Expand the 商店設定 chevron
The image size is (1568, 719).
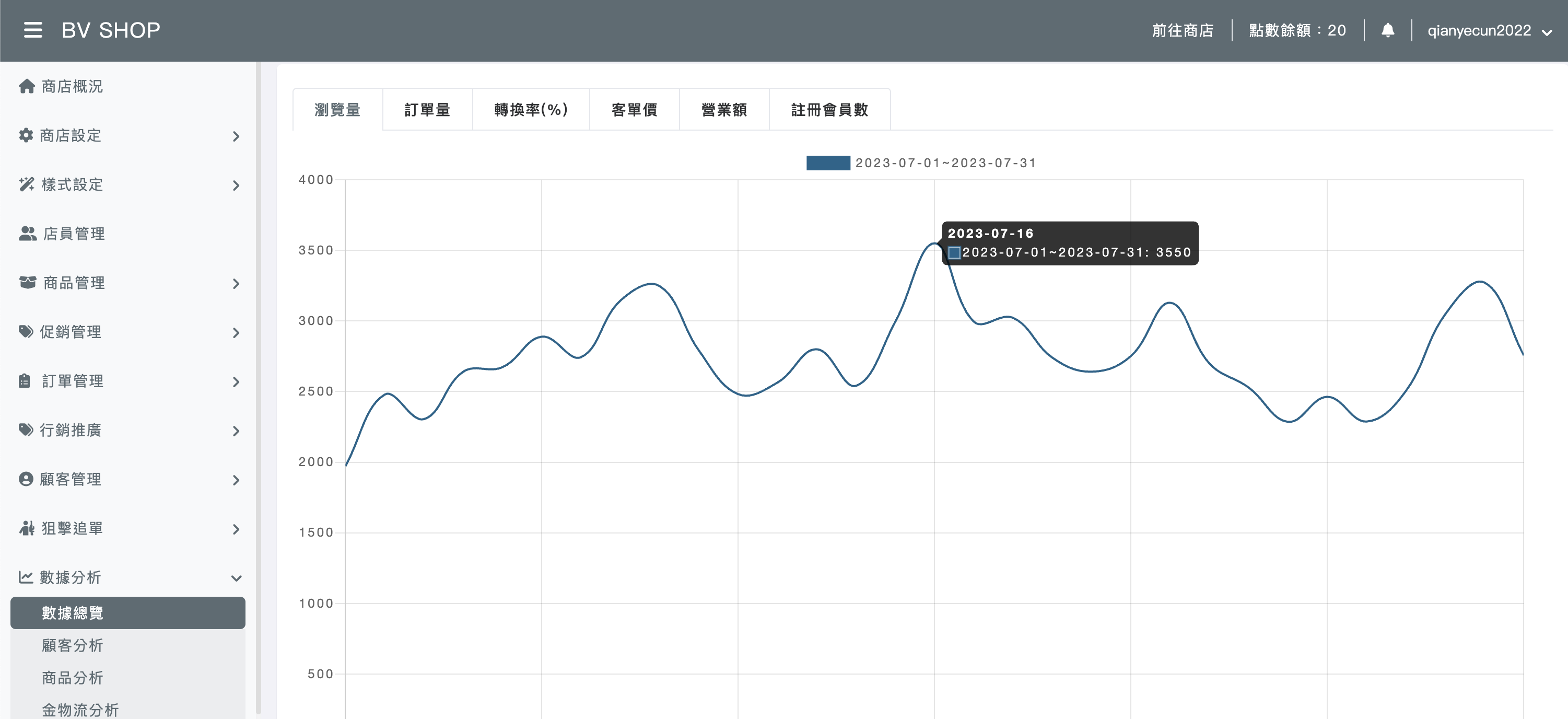[236, 136]
